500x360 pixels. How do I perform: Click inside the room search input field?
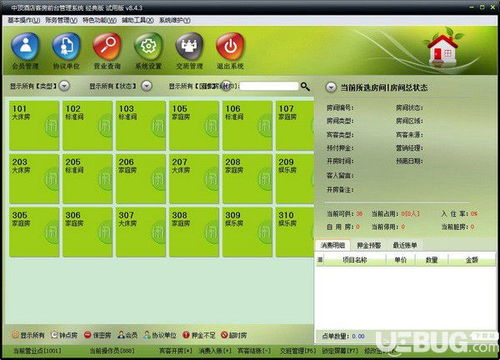point(269,86)
